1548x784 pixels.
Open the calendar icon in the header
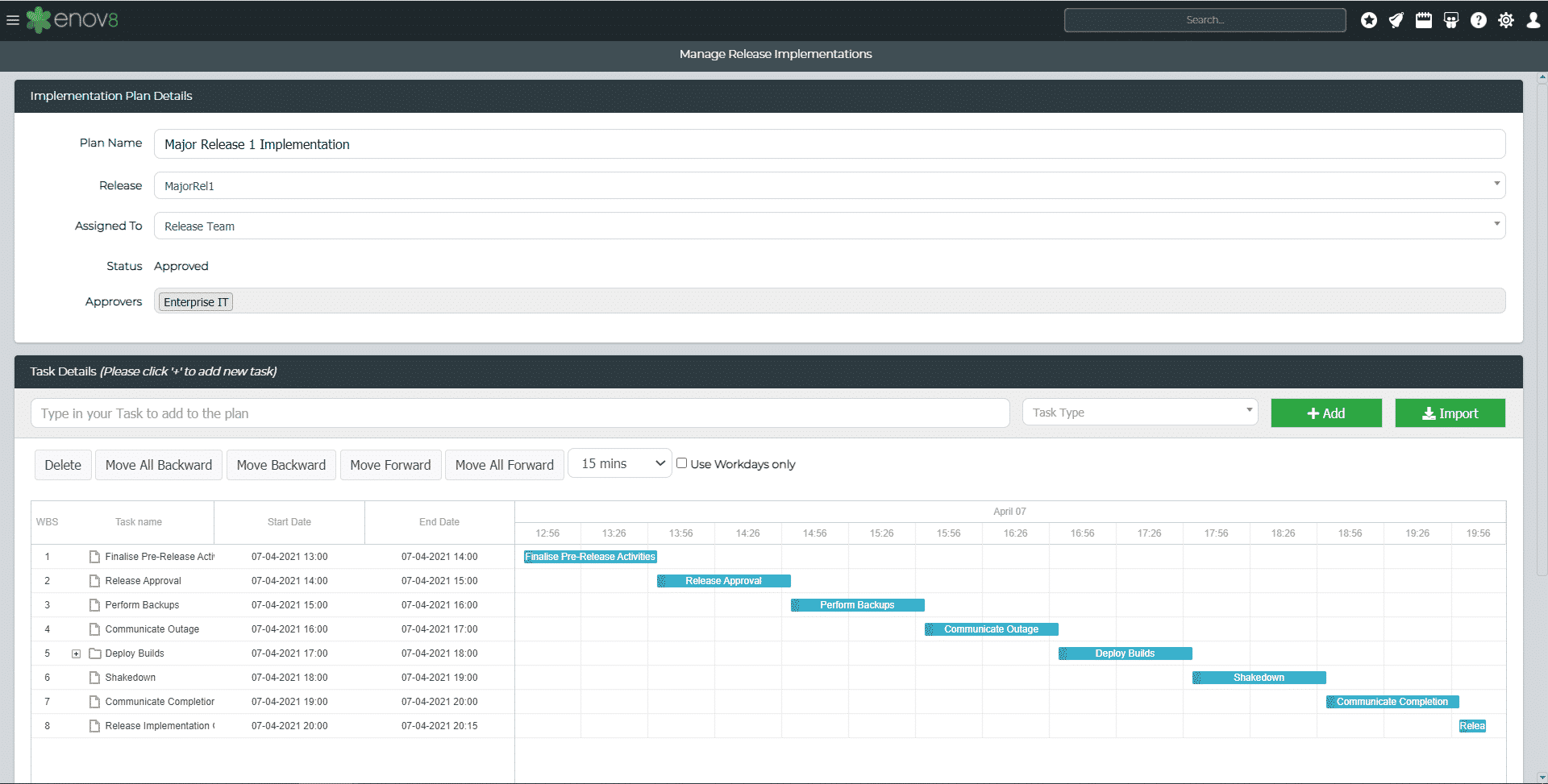pyautogui.click(x=1423, y=20)
